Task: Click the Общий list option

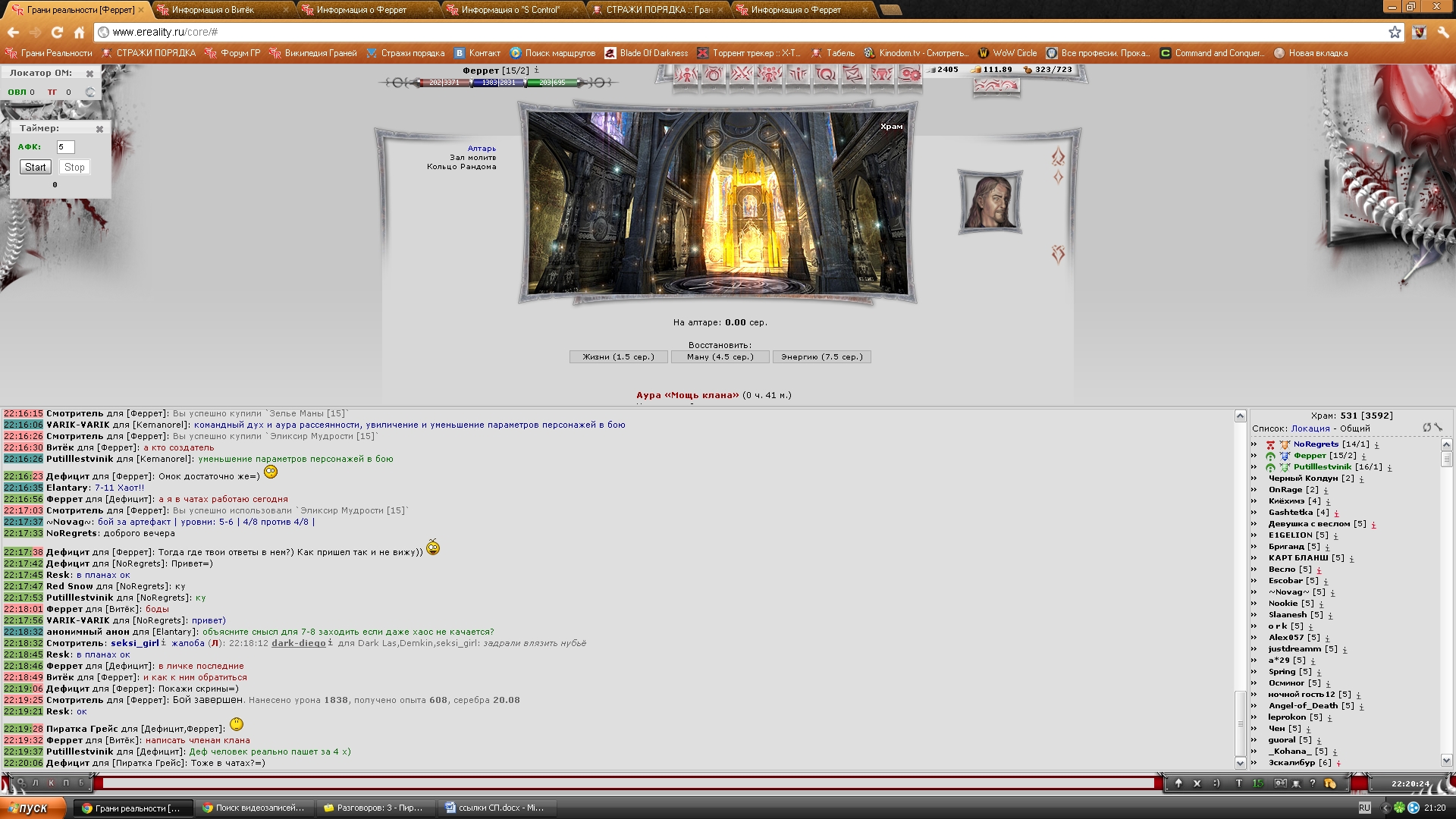Action: point(1354,428)
